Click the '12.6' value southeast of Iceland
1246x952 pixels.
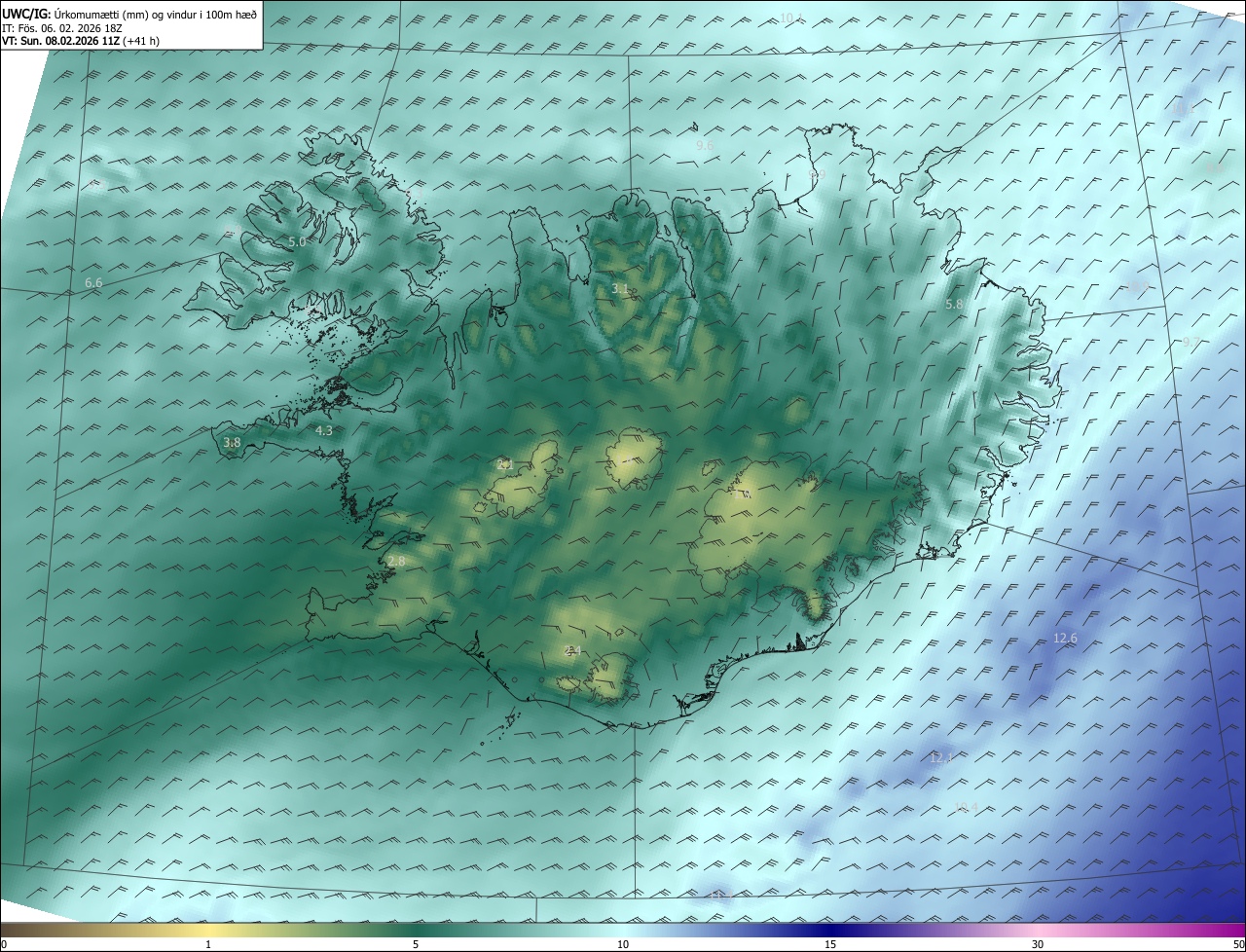(x=1065, y=639)
